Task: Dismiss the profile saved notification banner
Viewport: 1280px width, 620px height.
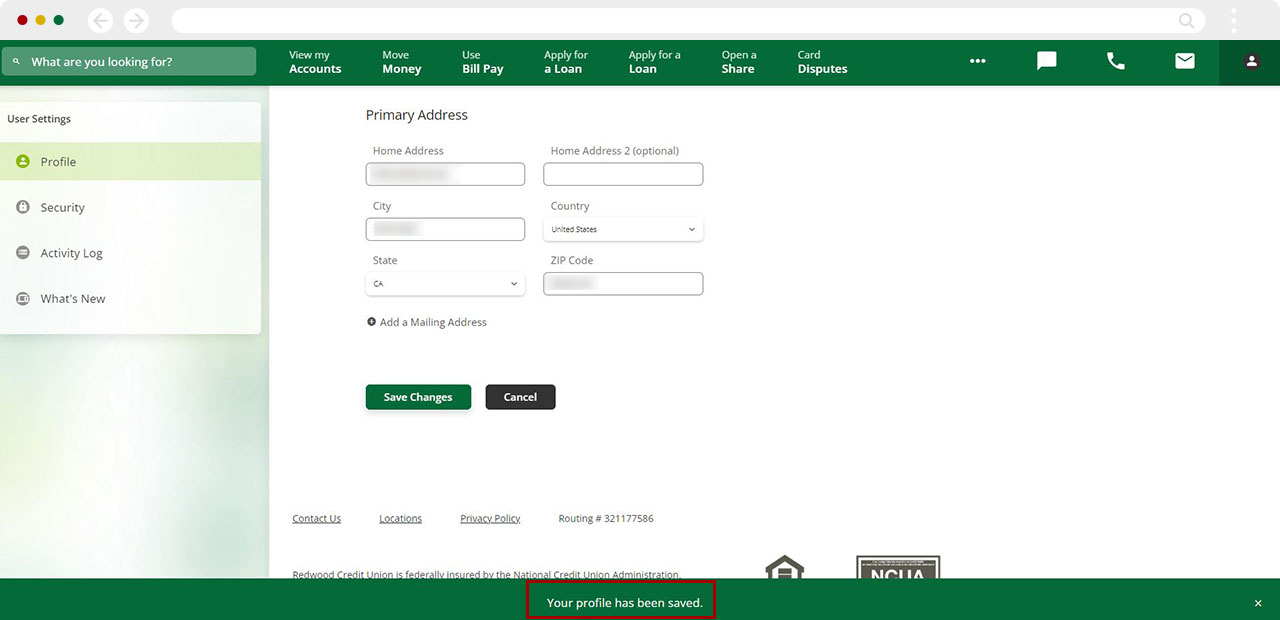Action: pos(1258,603)
